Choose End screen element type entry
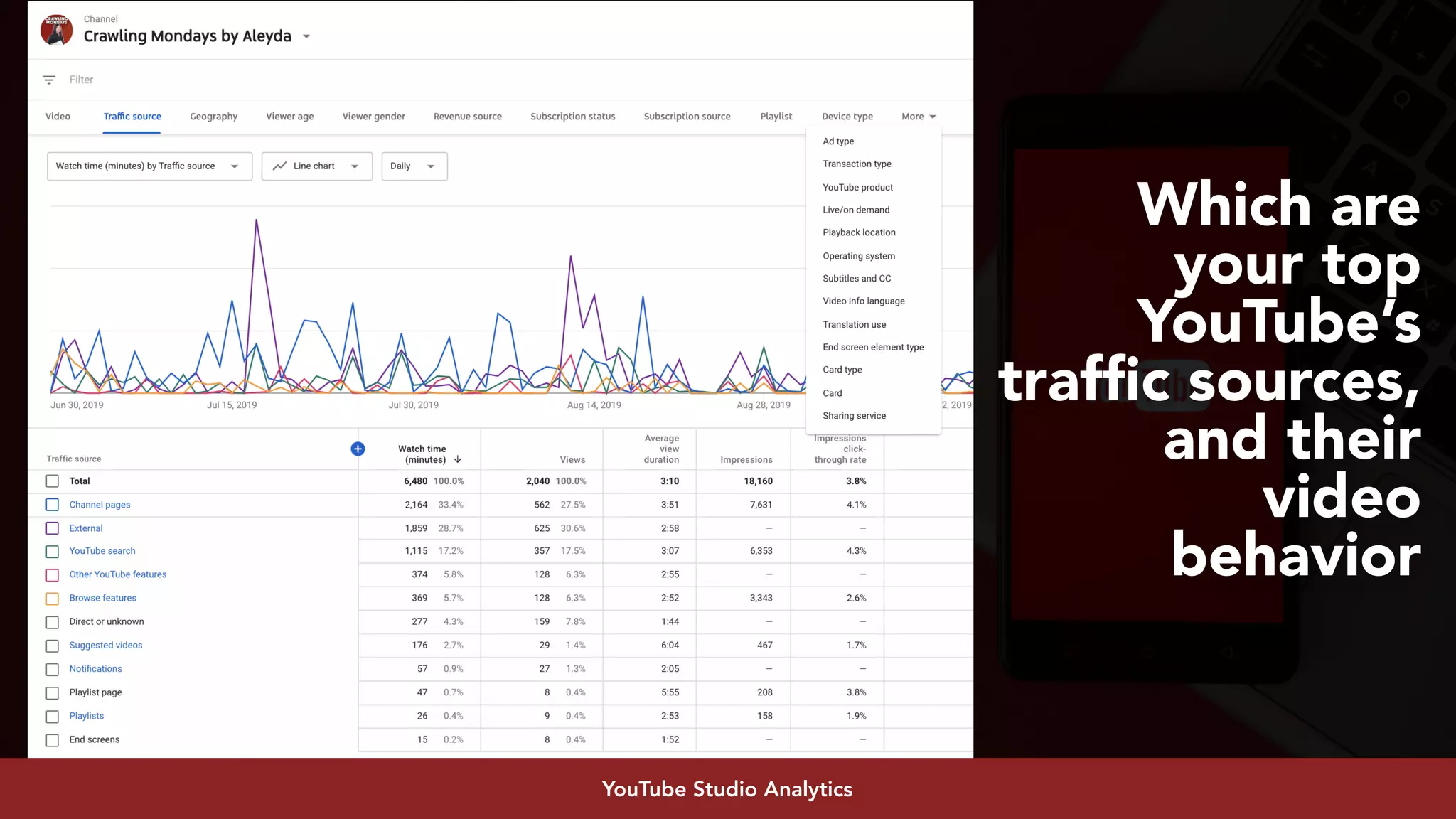Image resolution: width=1456 pixels, height=819 pixels. click(x=874, y=348)
